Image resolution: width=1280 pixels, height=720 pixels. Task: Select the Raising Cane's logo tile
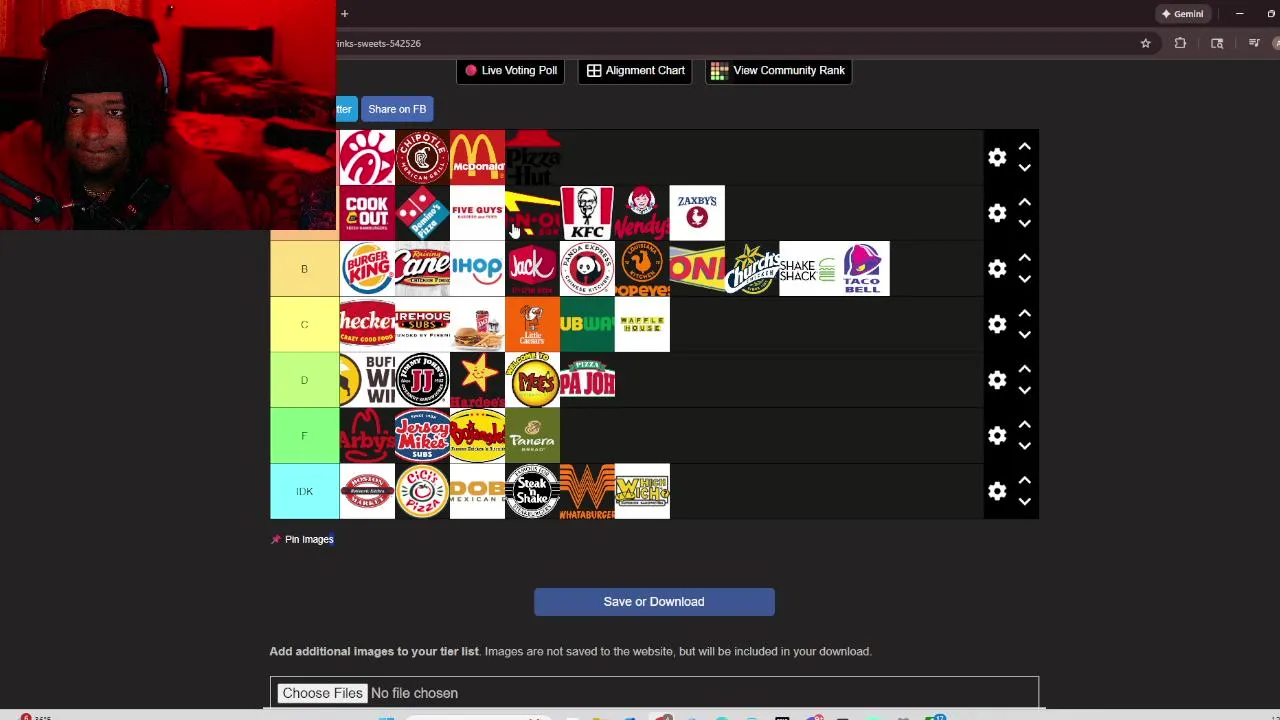coord(422,268)
